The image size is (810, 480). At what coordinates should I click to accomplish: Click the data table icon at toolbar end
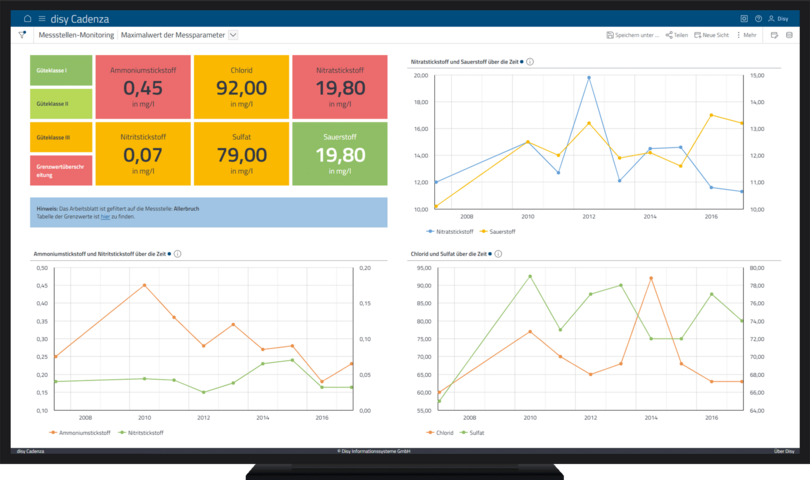coord(789,35)
